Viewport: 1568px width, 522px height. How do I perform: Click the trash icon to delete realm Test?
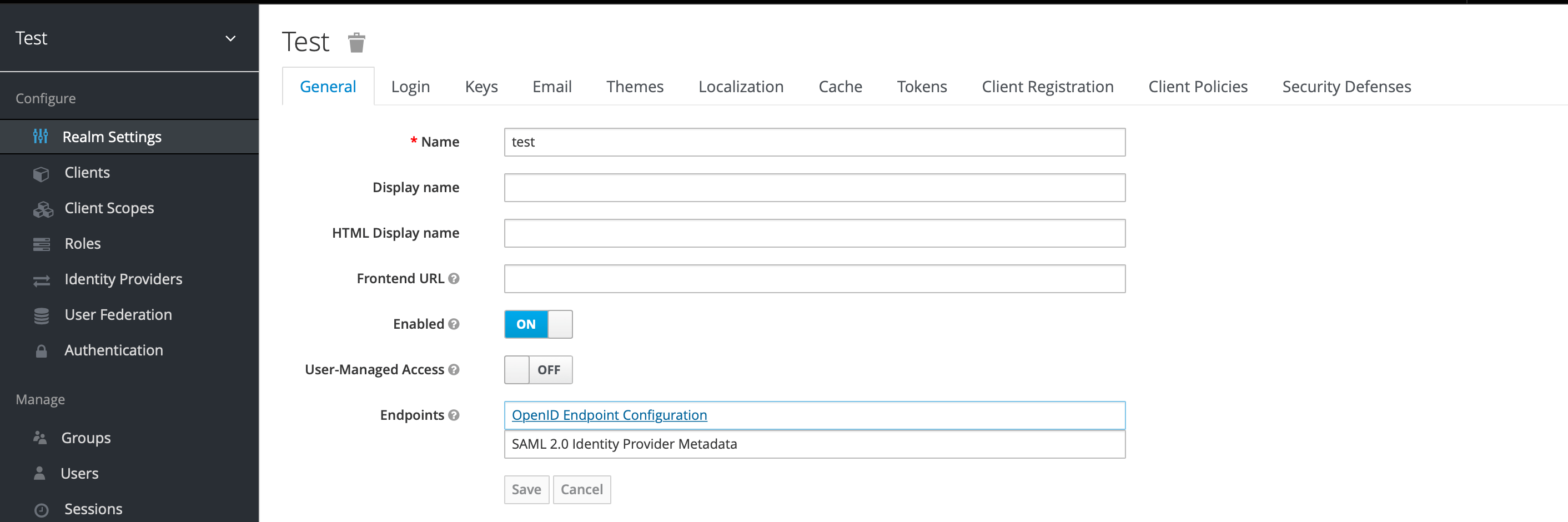click(356, 42)
